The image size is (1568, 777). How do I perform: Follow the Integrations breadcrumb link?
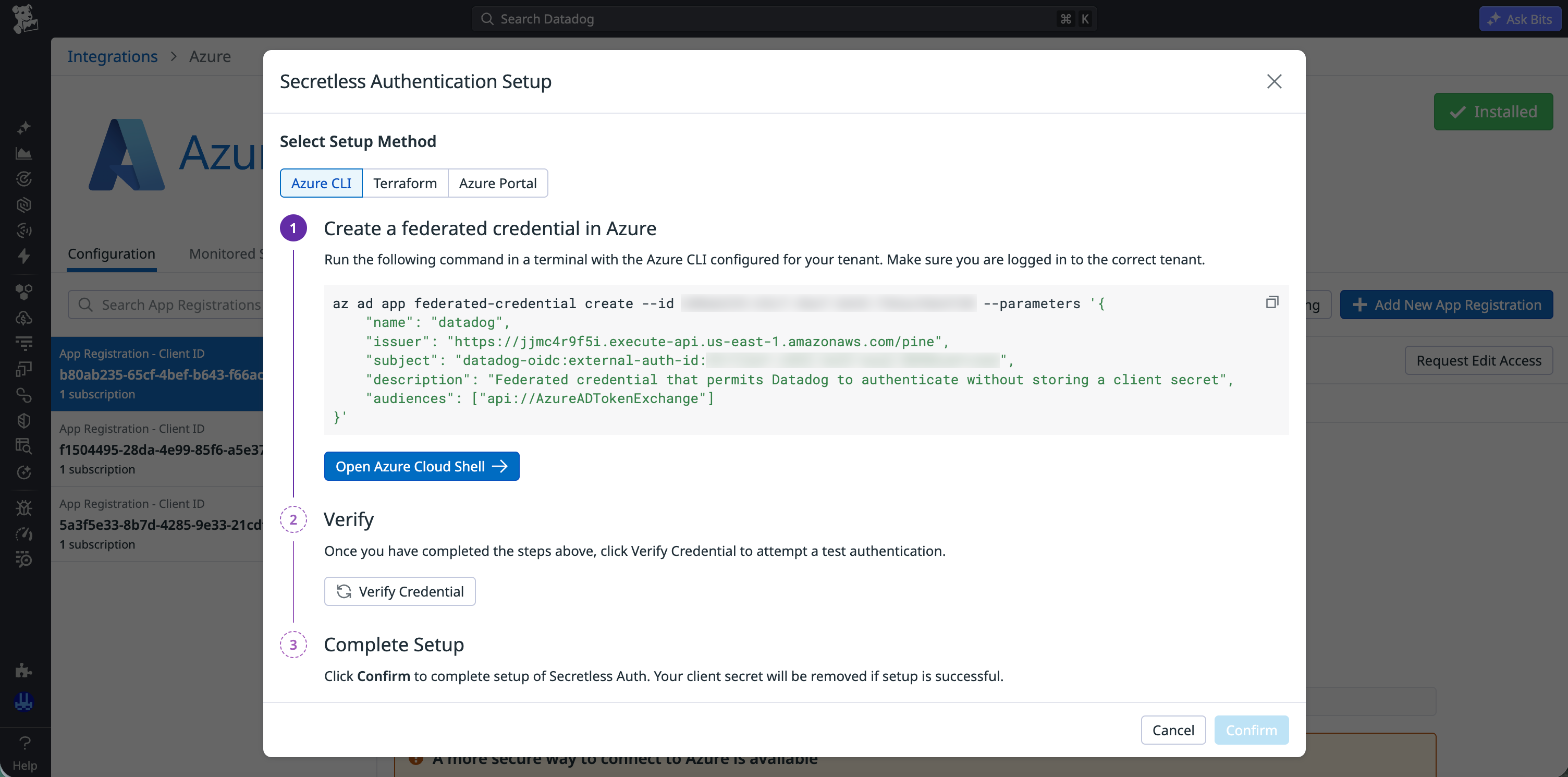point(113,56)
